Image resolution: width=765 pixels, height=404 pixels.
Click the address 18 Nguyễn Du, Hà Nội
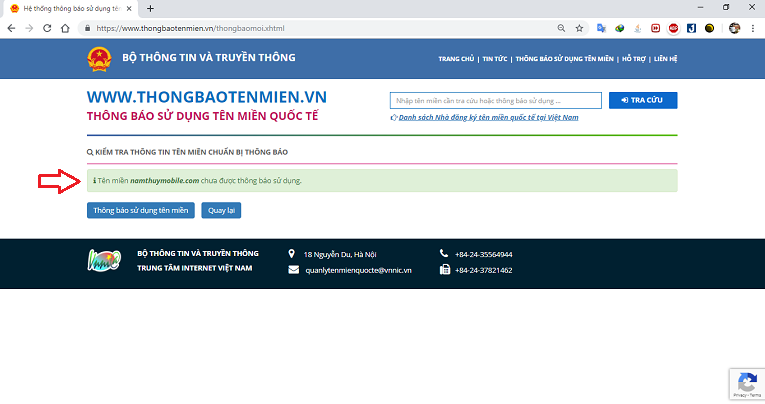[x=340, y=254]
